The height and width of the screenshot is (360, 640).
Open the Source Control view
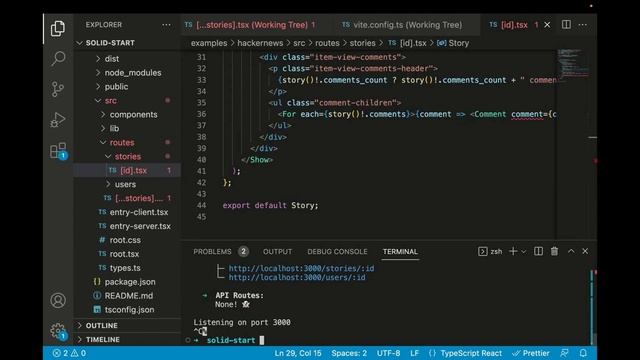click(58, 89)
